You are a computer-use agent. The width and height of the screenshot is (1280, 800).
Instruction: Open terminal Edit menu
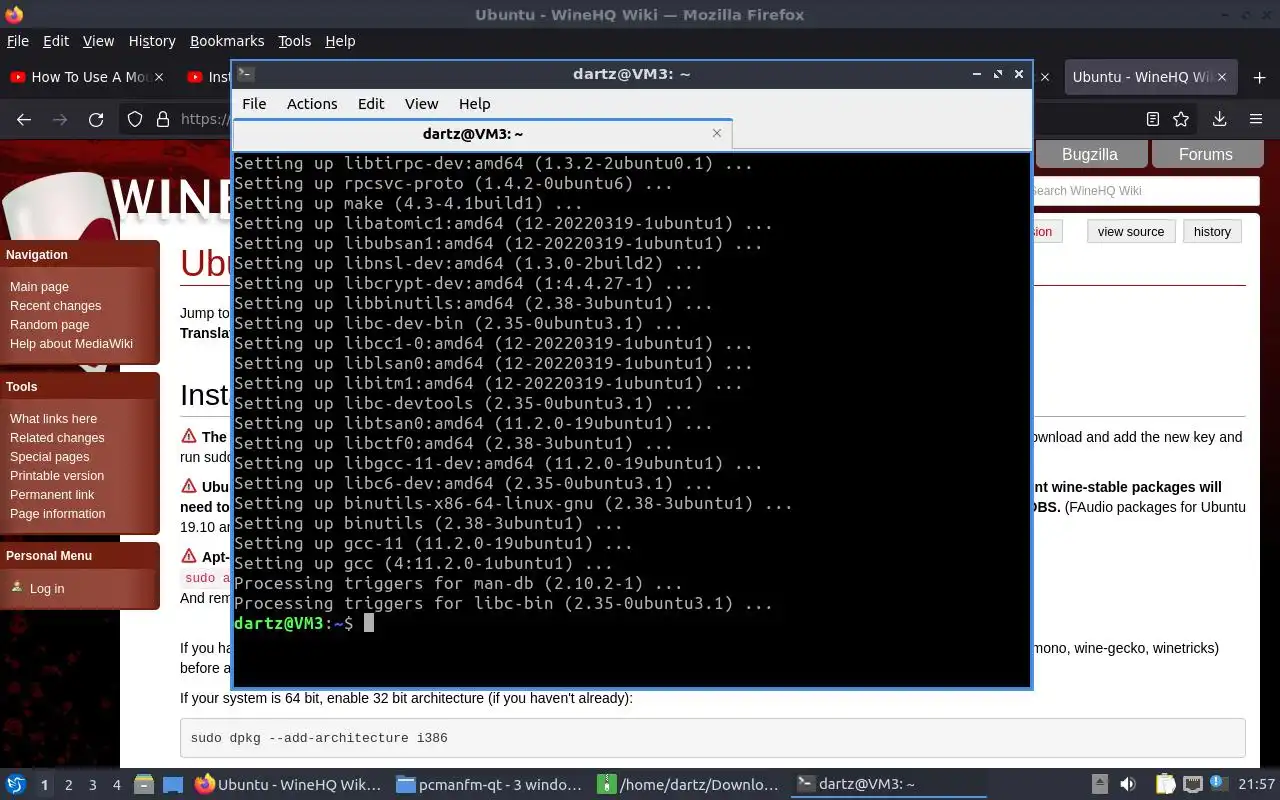pyautogui.click(x=371, y=104)
